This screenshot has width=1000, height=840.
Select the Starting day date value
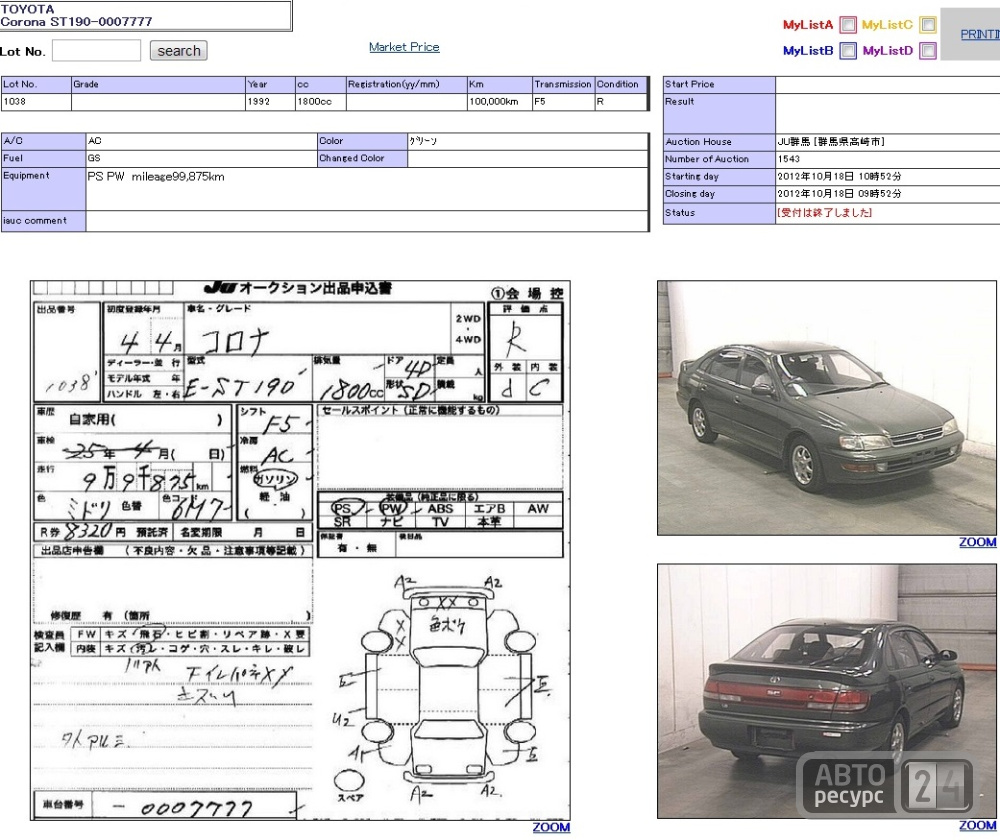point(839,176)
